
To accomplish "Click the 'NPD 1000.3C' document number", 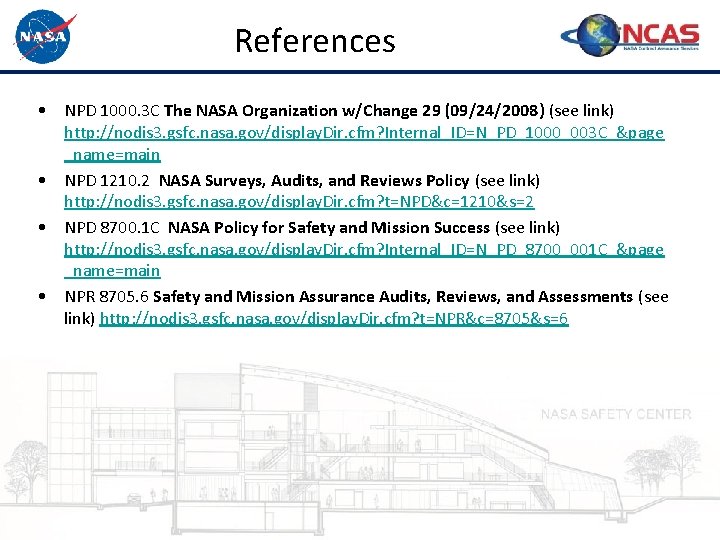I will coord(112,111).
